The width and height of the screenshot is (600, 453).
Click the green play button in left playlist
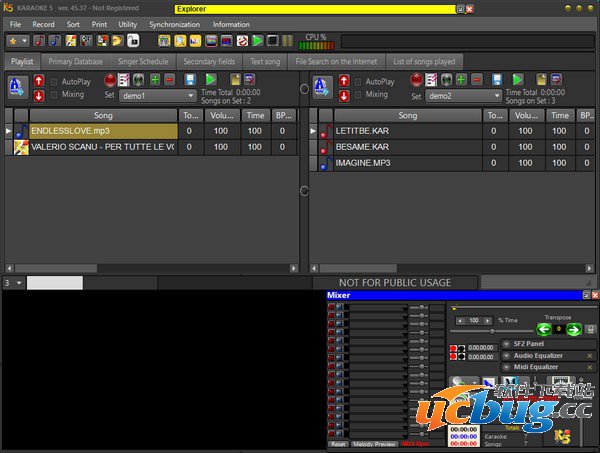coord(211,80)
